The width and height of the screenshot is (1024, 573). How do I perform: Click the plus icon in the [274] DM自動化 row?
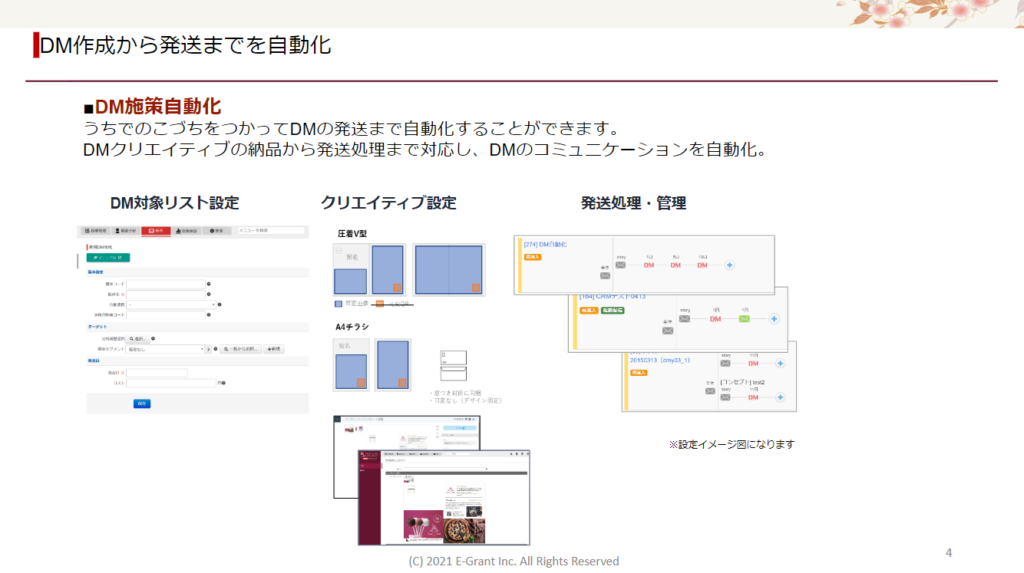pos(730,264)
